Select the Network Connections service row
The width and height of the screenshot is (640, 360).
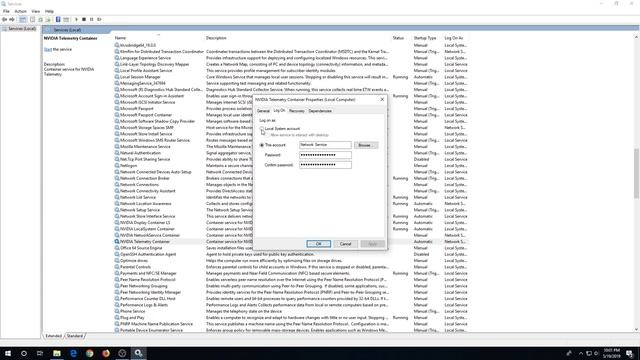tap(291, 185)
